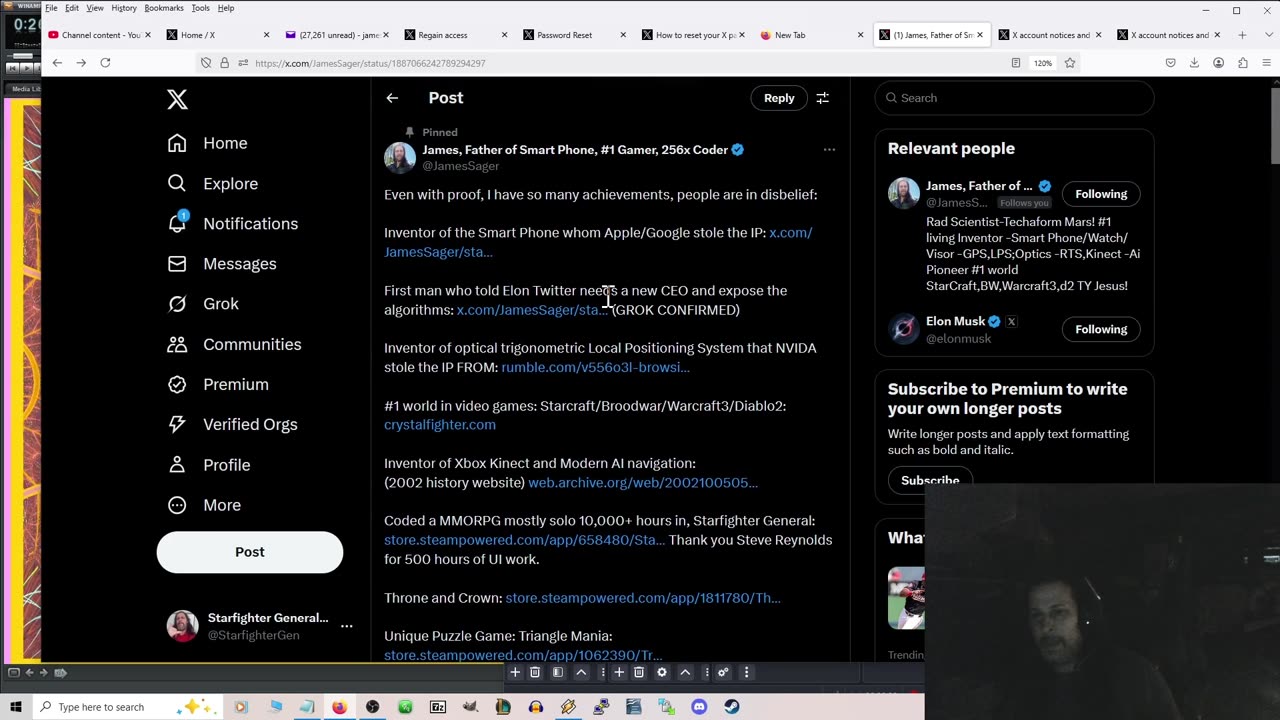Screen dimensions: 1280x720
Task: Open Grok in X sidebar
Action: pyautogui.click(x=203, y=304)
